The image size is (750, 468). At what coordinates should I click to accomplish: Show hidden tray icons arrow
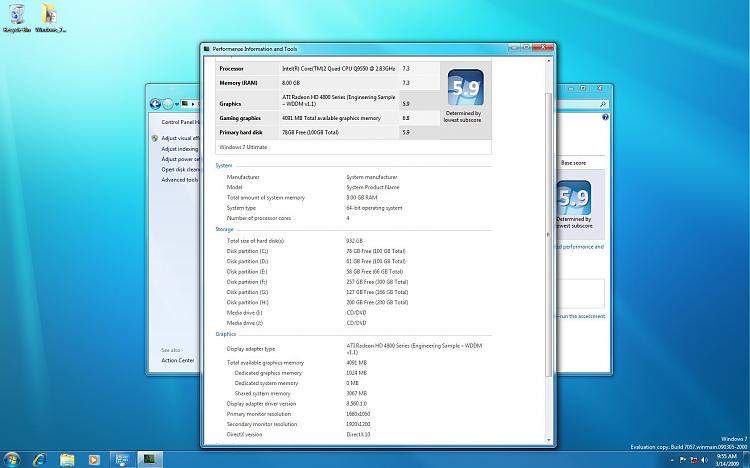(x=672, y=460)
